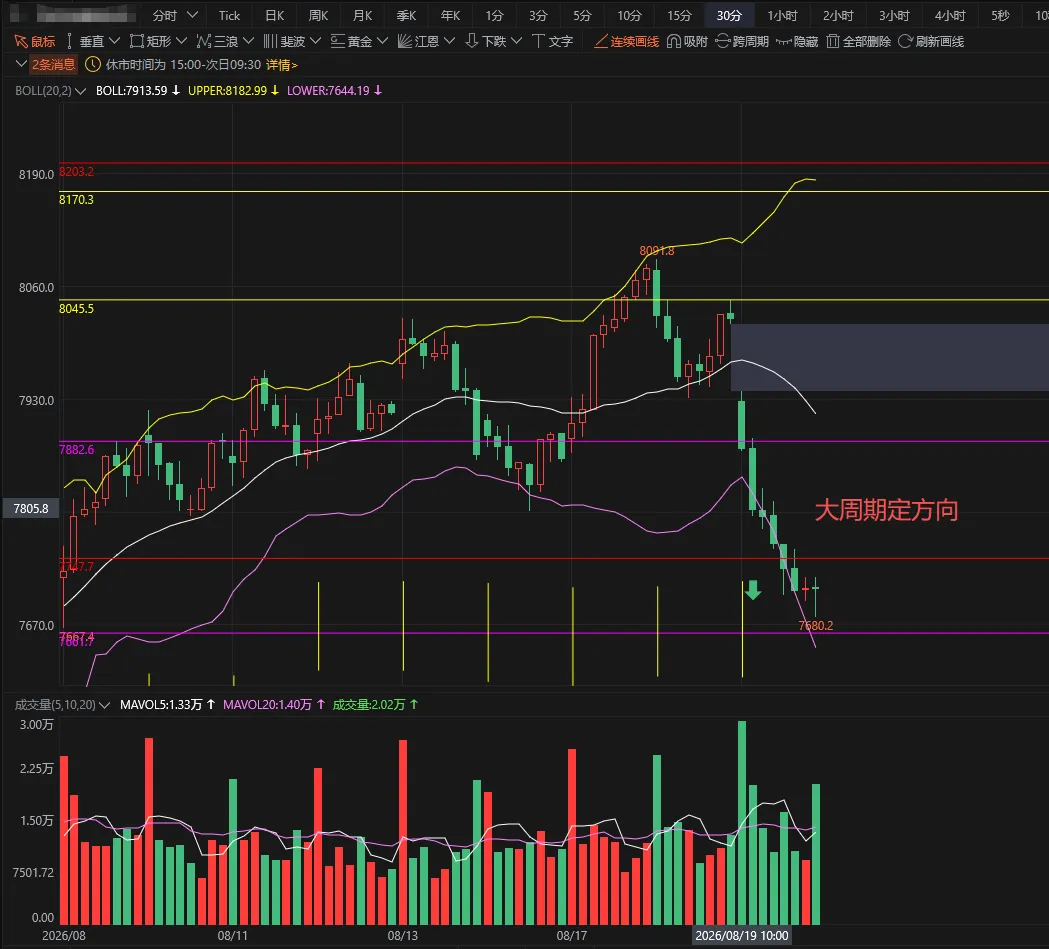Select the 斐波 Fibonacci tool
This screenshot has width=1049, height=949.
[284, 41]
